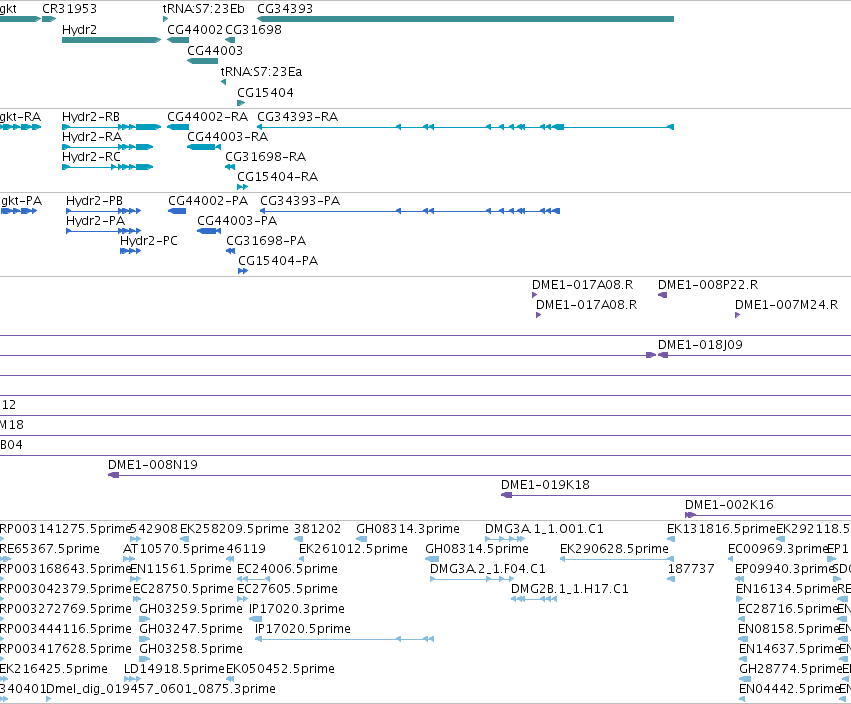Open the EN04442.5prime EST label

pyautogui.click(x=790, y=689)
